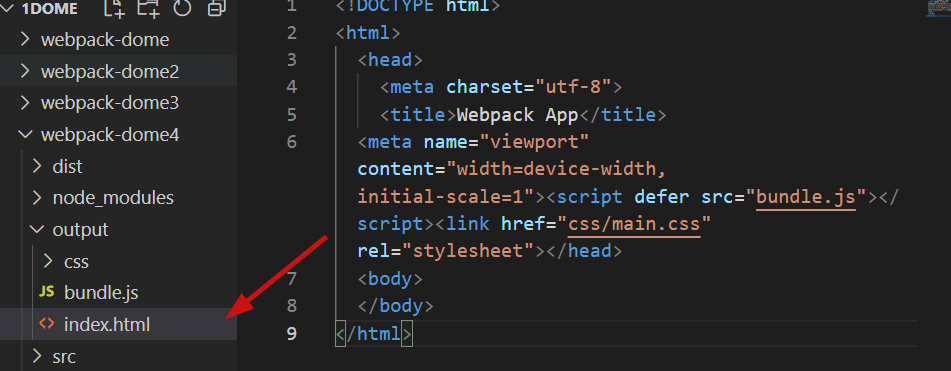The width and height of the screenshot is (951, 371).
Task: Click line number 6 in gutter
Action: click(x=291, y=142)
